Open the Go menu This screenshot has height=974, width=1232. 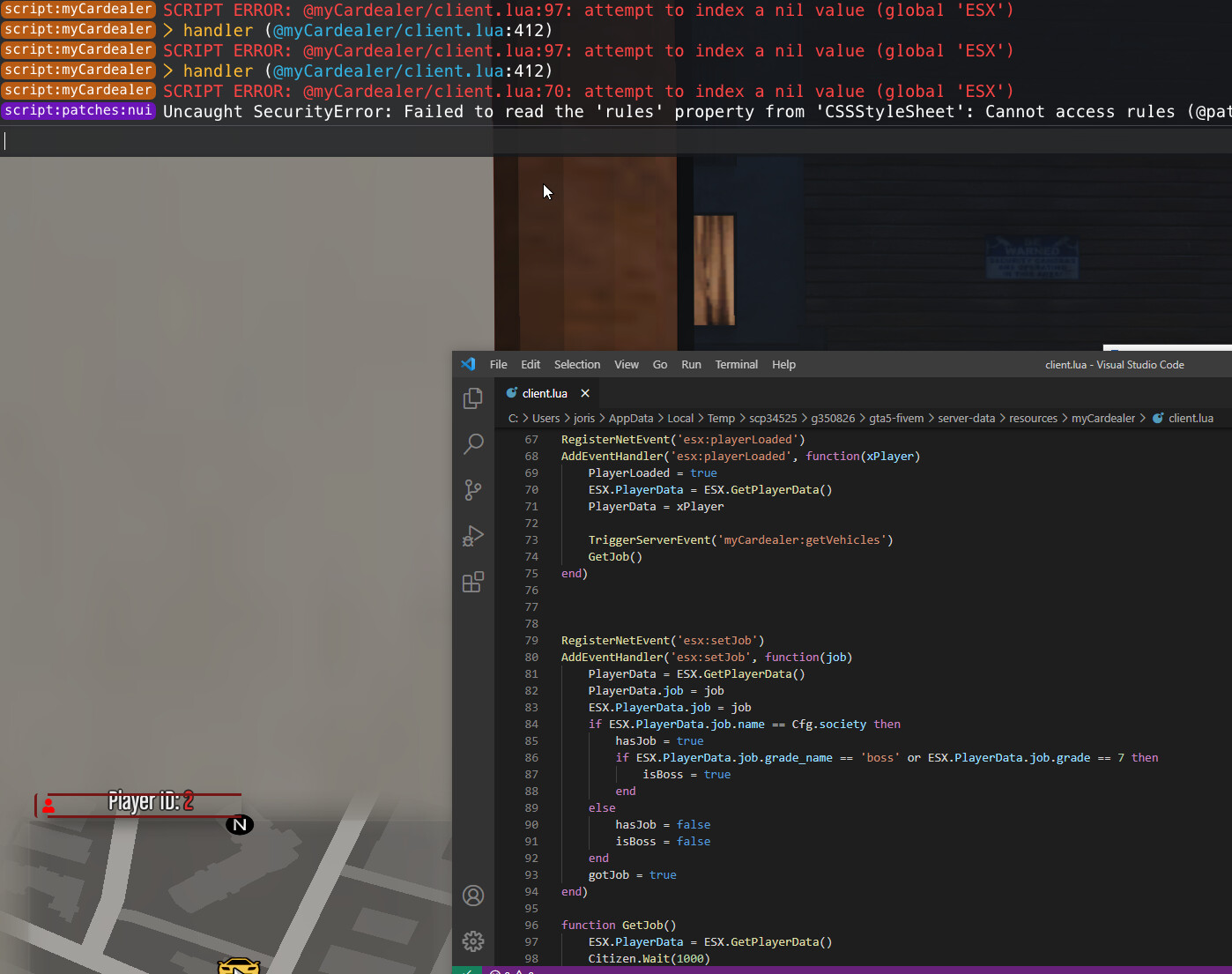(660, 364)
